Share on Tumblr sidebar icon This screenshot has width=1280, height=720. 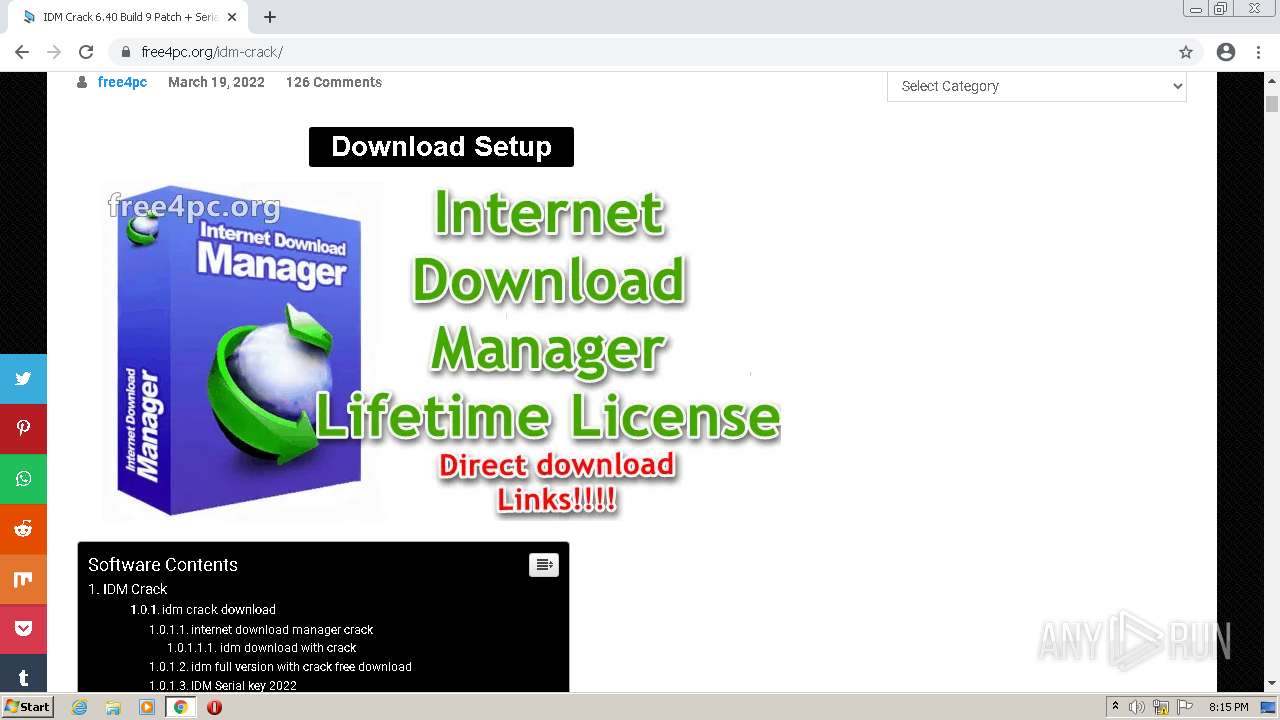click(23, 673)
